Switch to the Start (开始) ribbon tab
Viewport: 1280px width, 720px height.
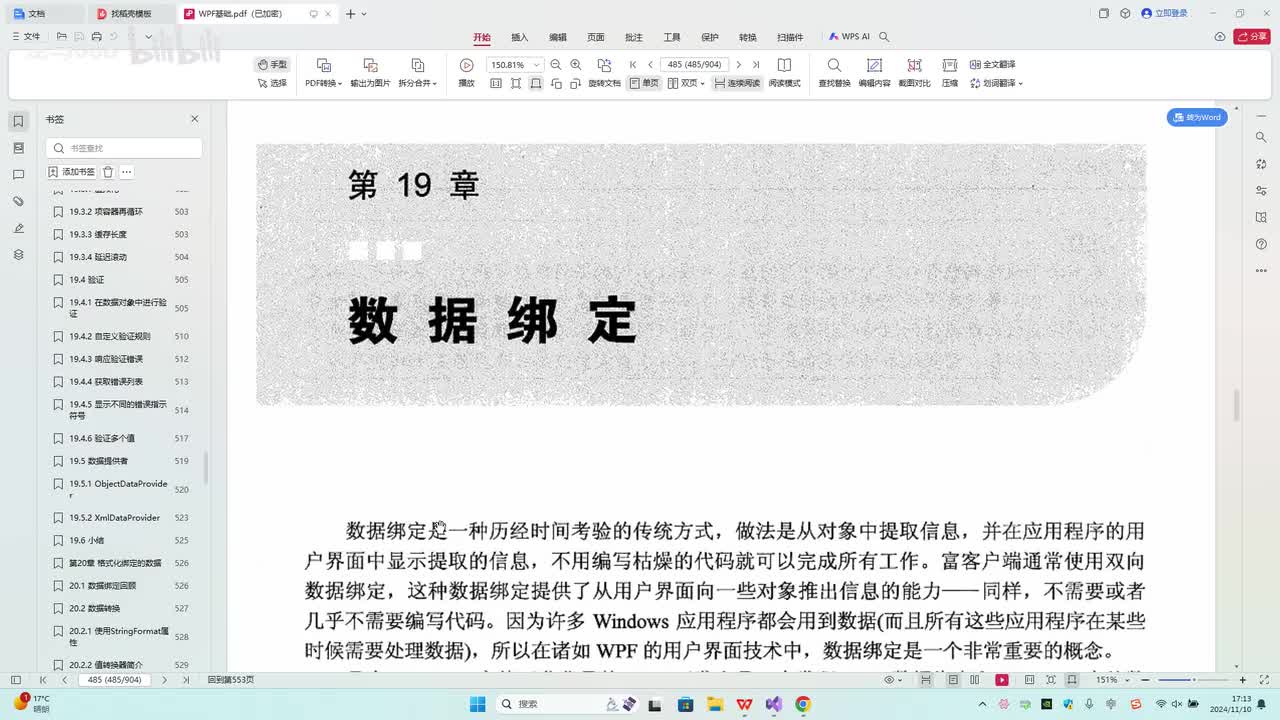(x=482, y=37)
